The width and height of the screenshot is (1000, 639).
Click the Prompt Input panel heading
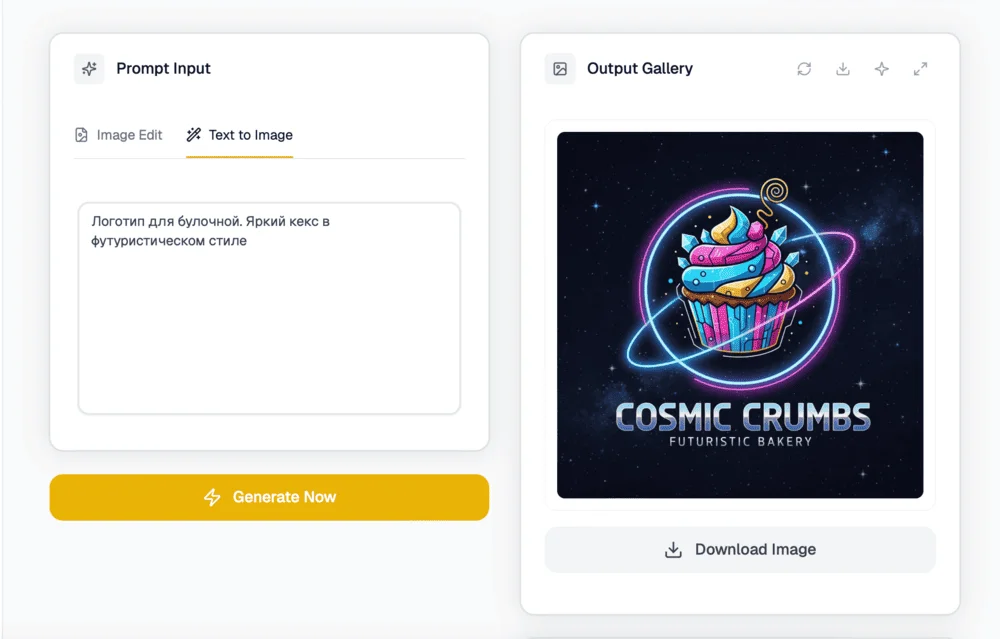(x=163, y=69)
